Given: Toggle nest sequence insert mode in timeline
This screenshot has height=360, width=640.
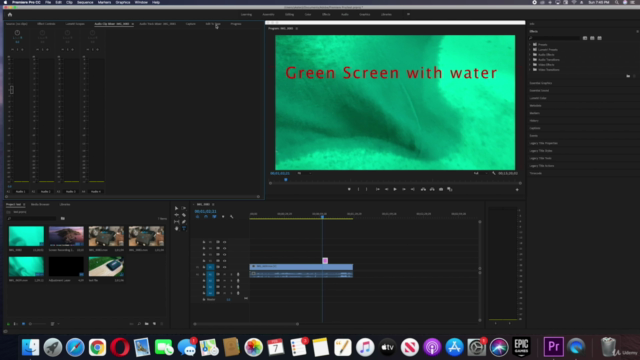Looking at the screenshot, I should (197, 217).
